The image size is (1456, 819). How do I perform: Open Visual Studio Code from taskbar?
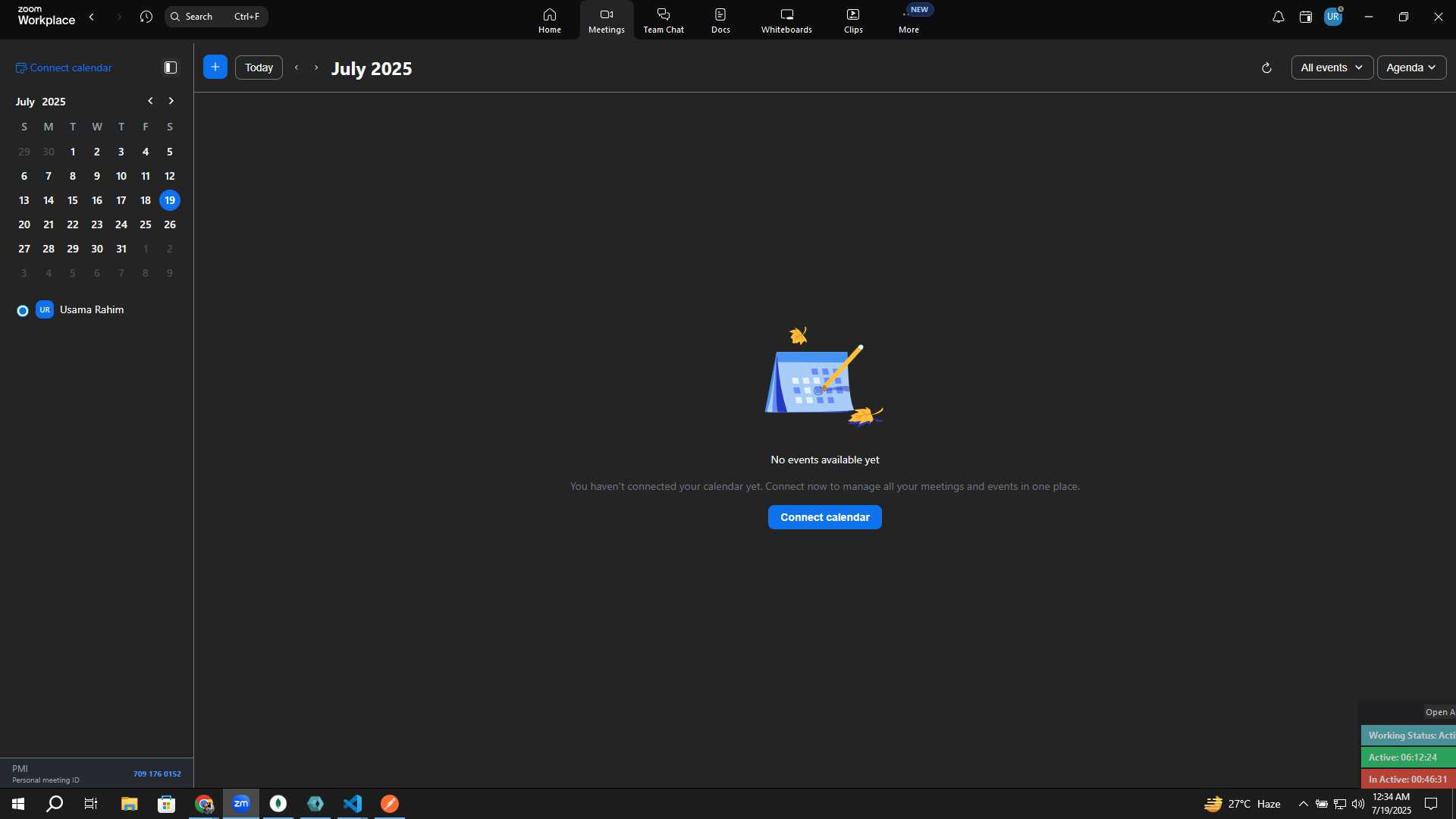[x=353, y=804]
